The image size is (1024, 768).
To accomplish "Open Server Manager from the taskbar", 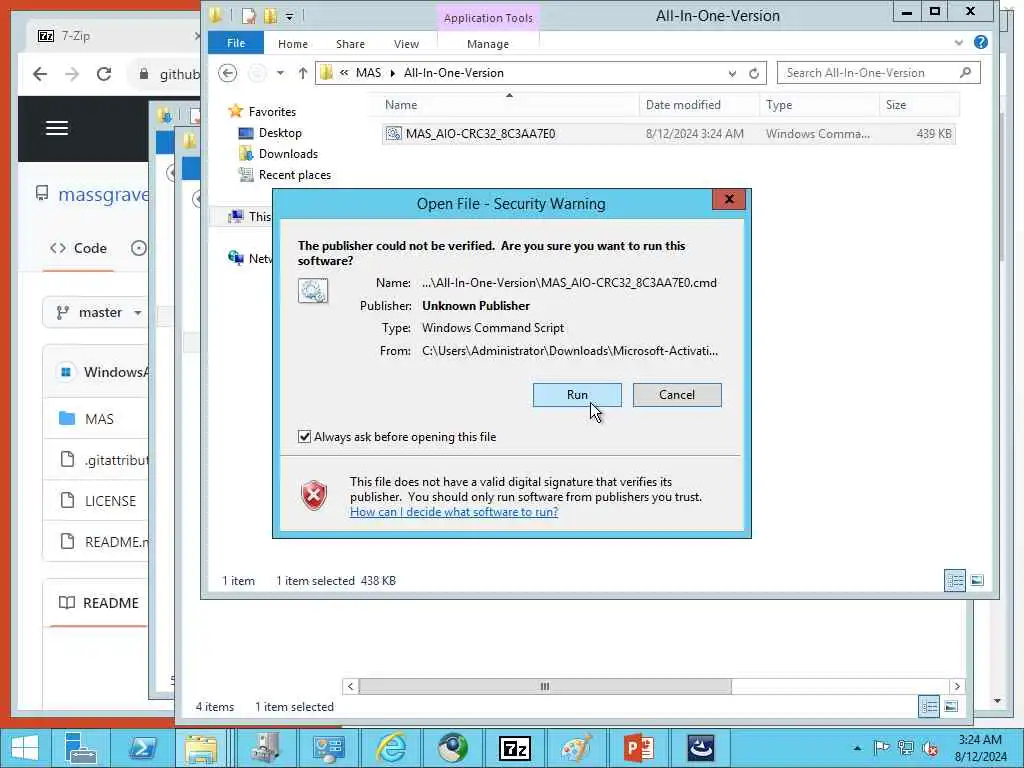I will pos(81,748).
